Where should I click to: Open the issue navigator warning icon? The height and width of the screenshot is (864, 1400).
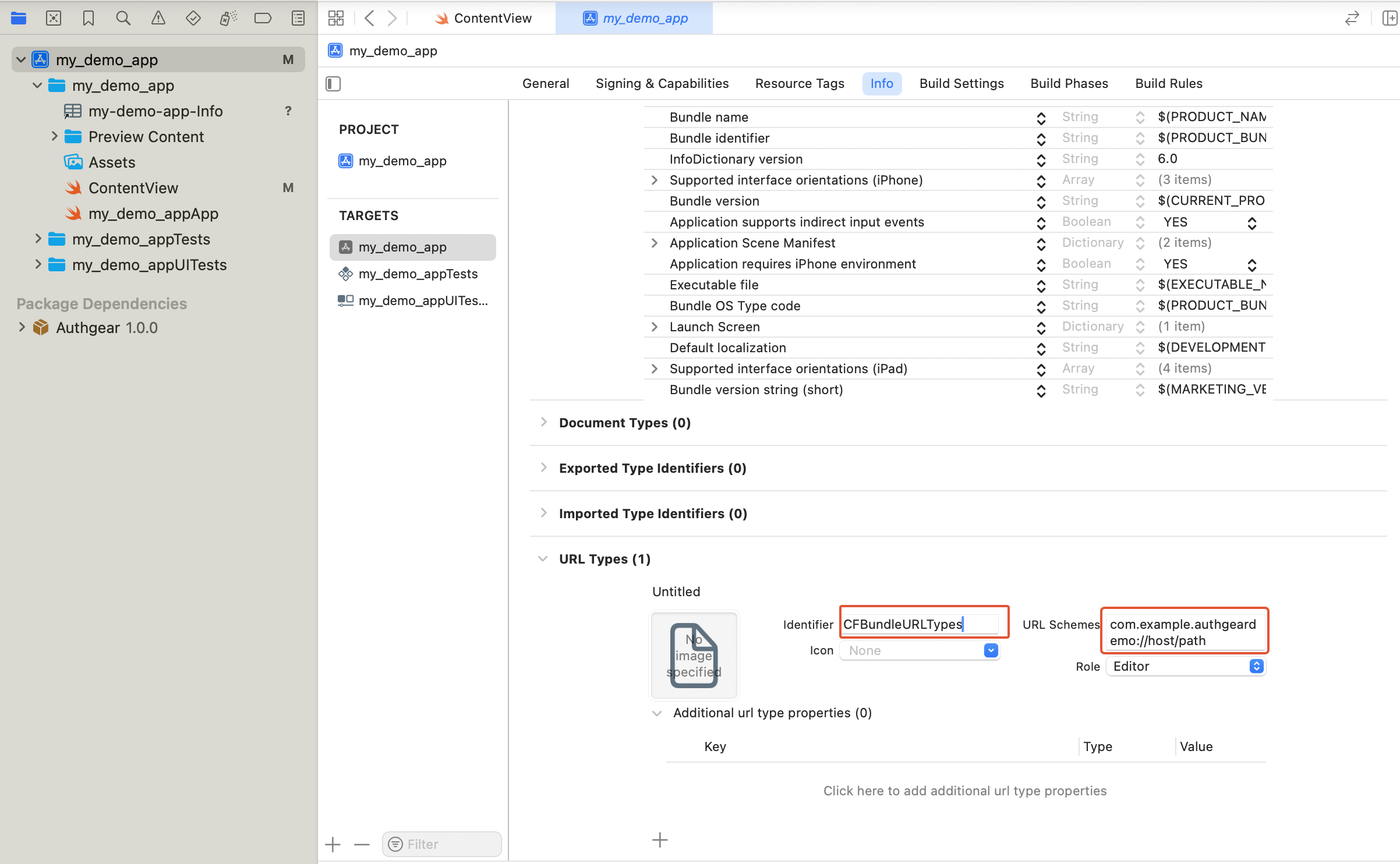[158, 19]
